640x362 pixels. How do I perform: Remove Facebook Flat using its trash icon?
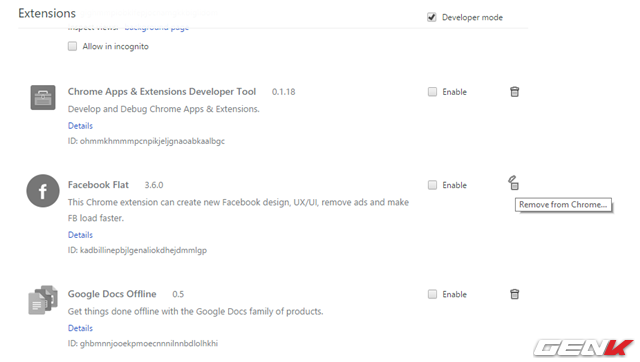513,183
